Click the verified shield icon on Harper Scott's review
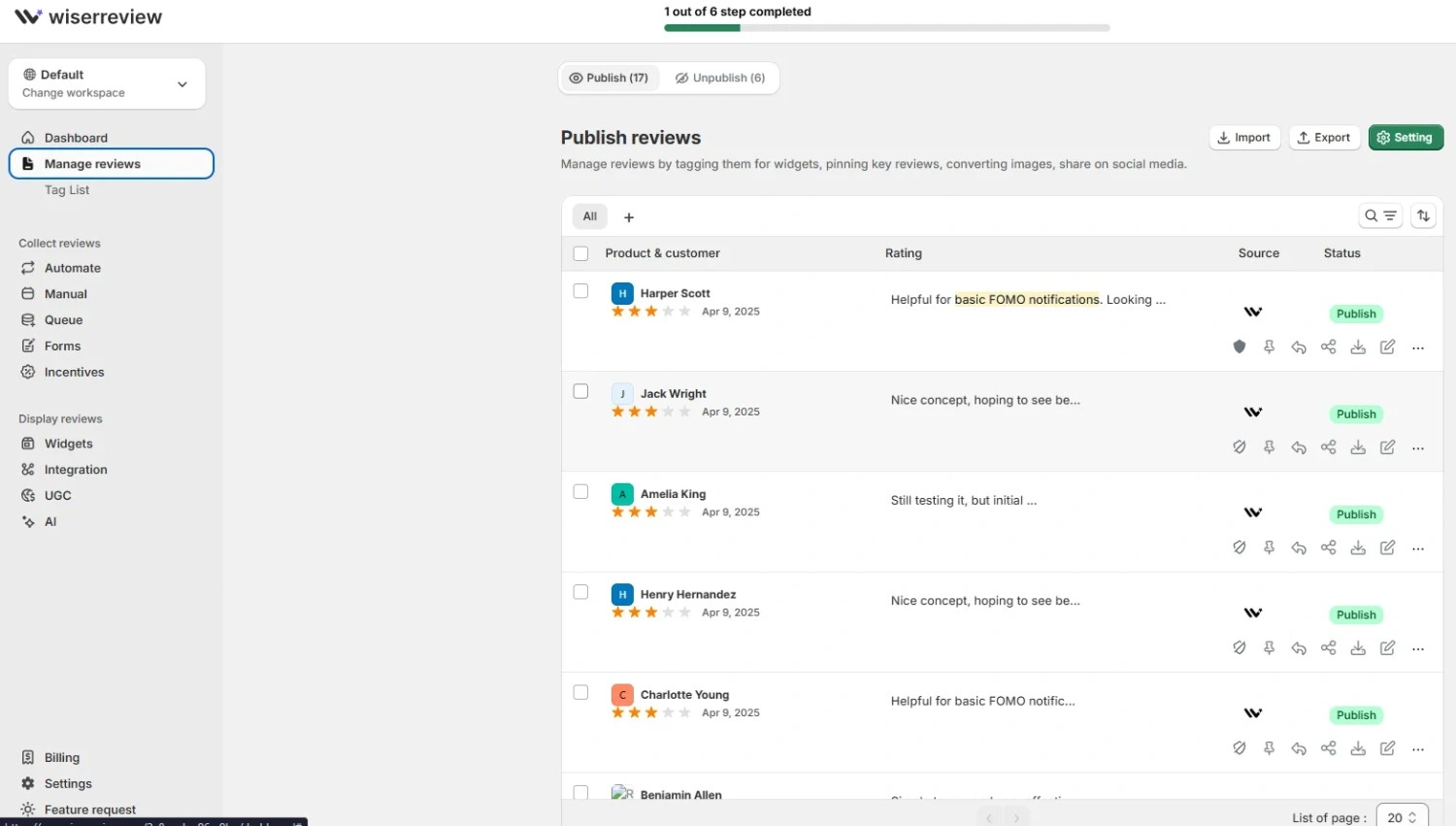The width and height of the screenshot is (1456, 826). click(x=1240, y=347)
